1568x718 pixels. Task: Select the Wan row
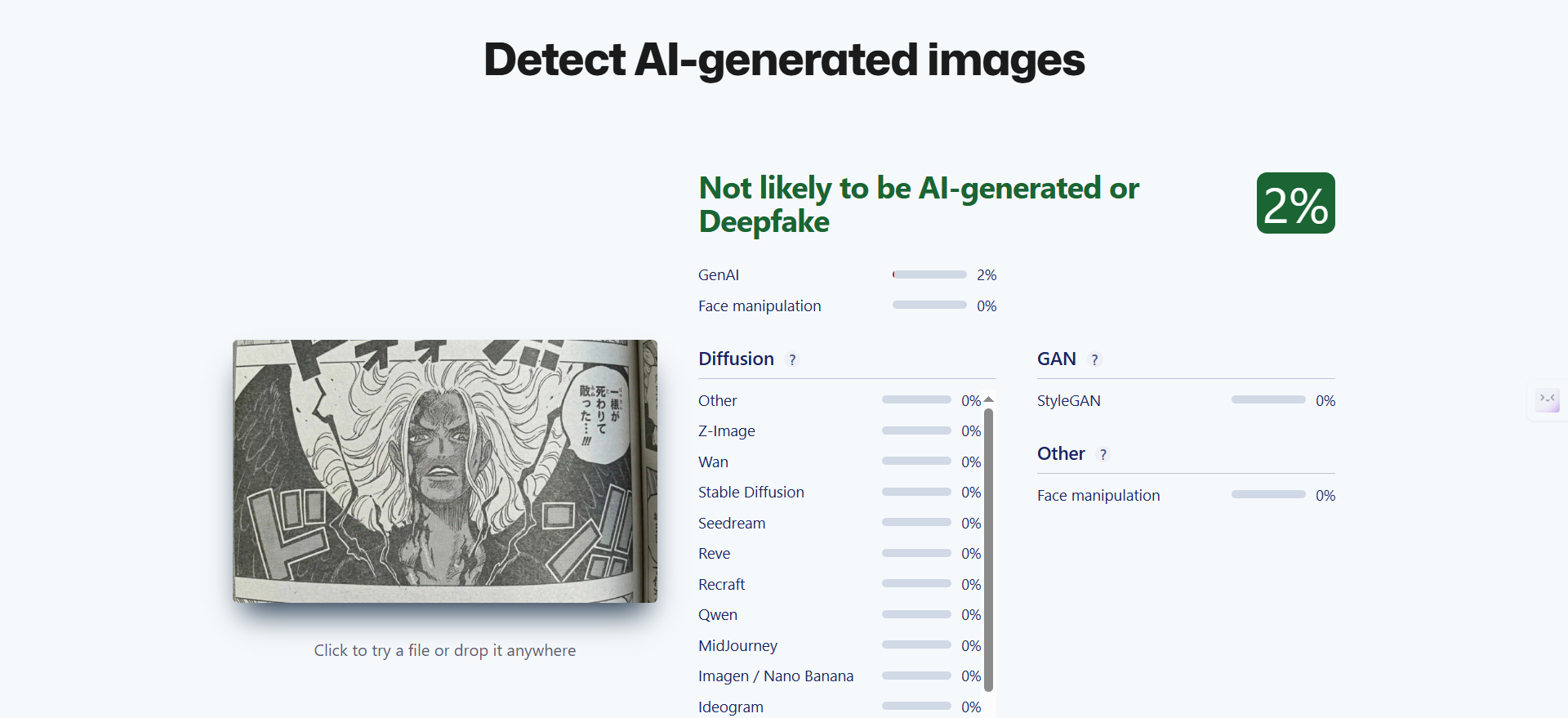[840, 462]
